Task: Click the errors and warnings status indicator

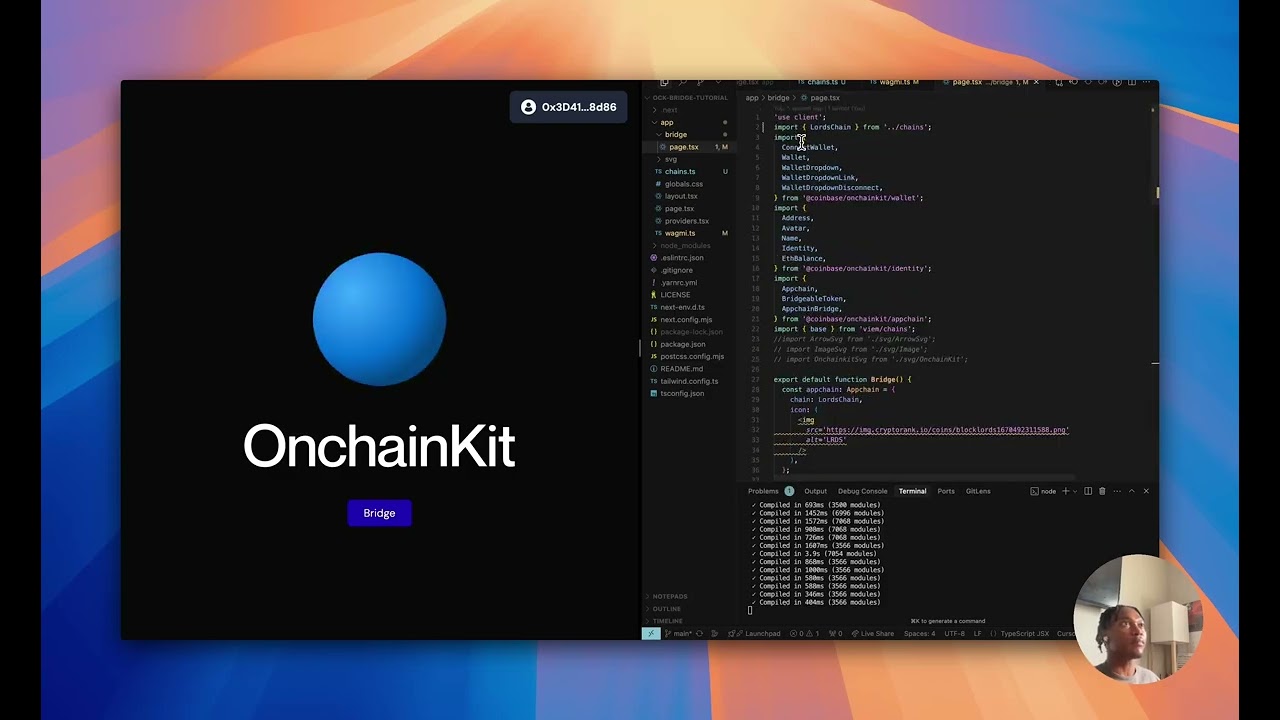Action: point(804,633)
